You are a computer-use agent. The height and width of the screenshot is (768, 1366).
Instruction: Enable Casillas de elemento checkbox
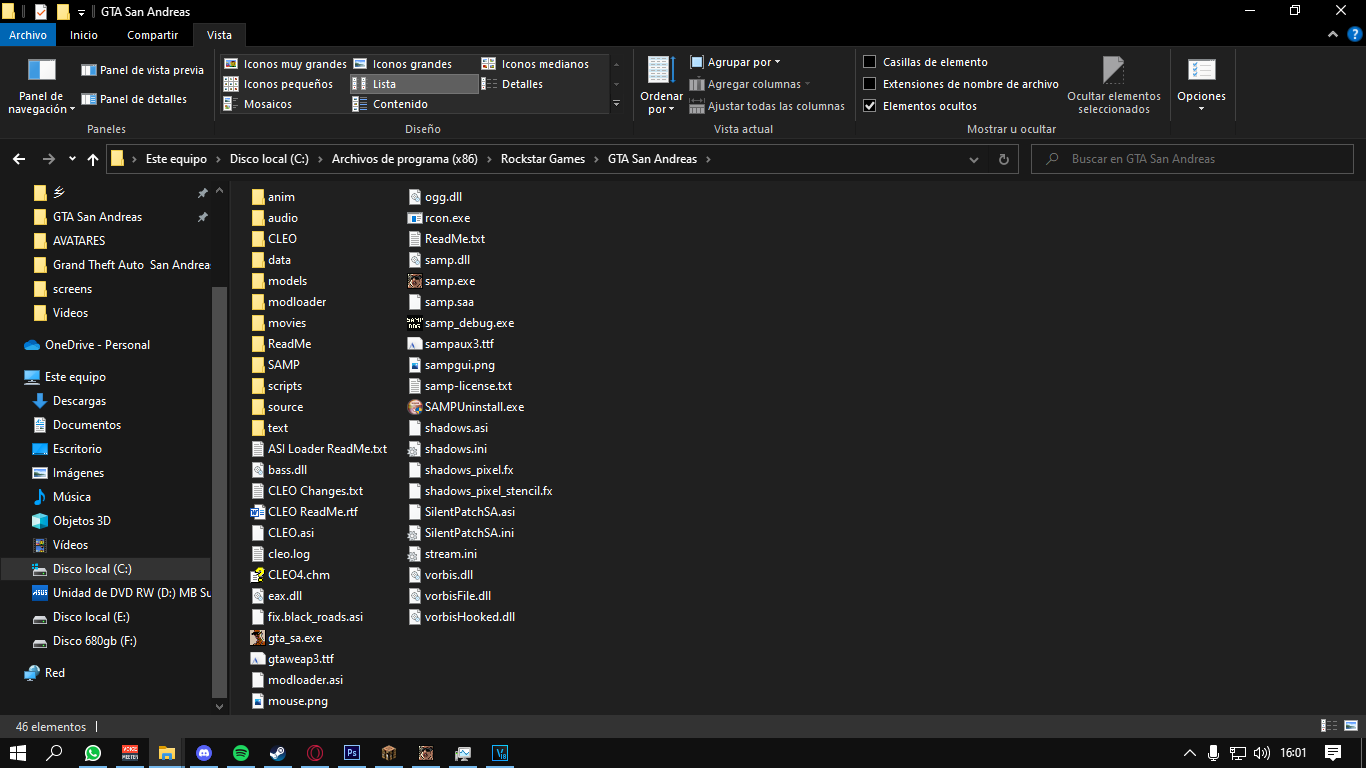[870, 62]
